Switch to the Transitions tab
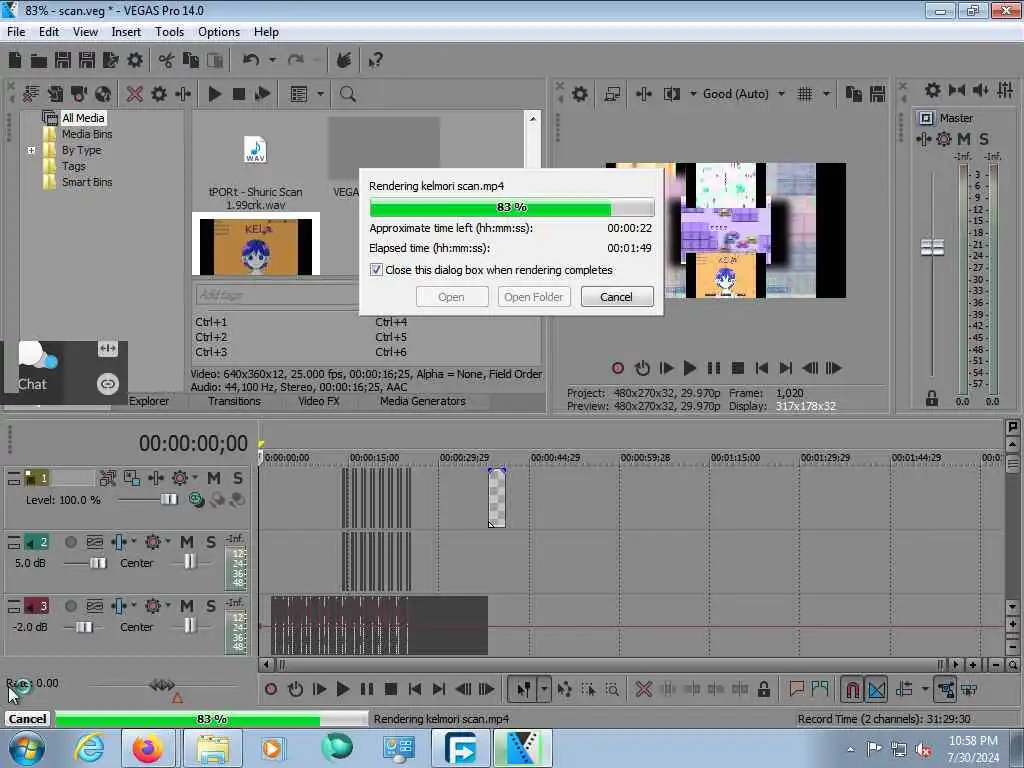Screen dimensions: 1024x768 pos(234,402)
